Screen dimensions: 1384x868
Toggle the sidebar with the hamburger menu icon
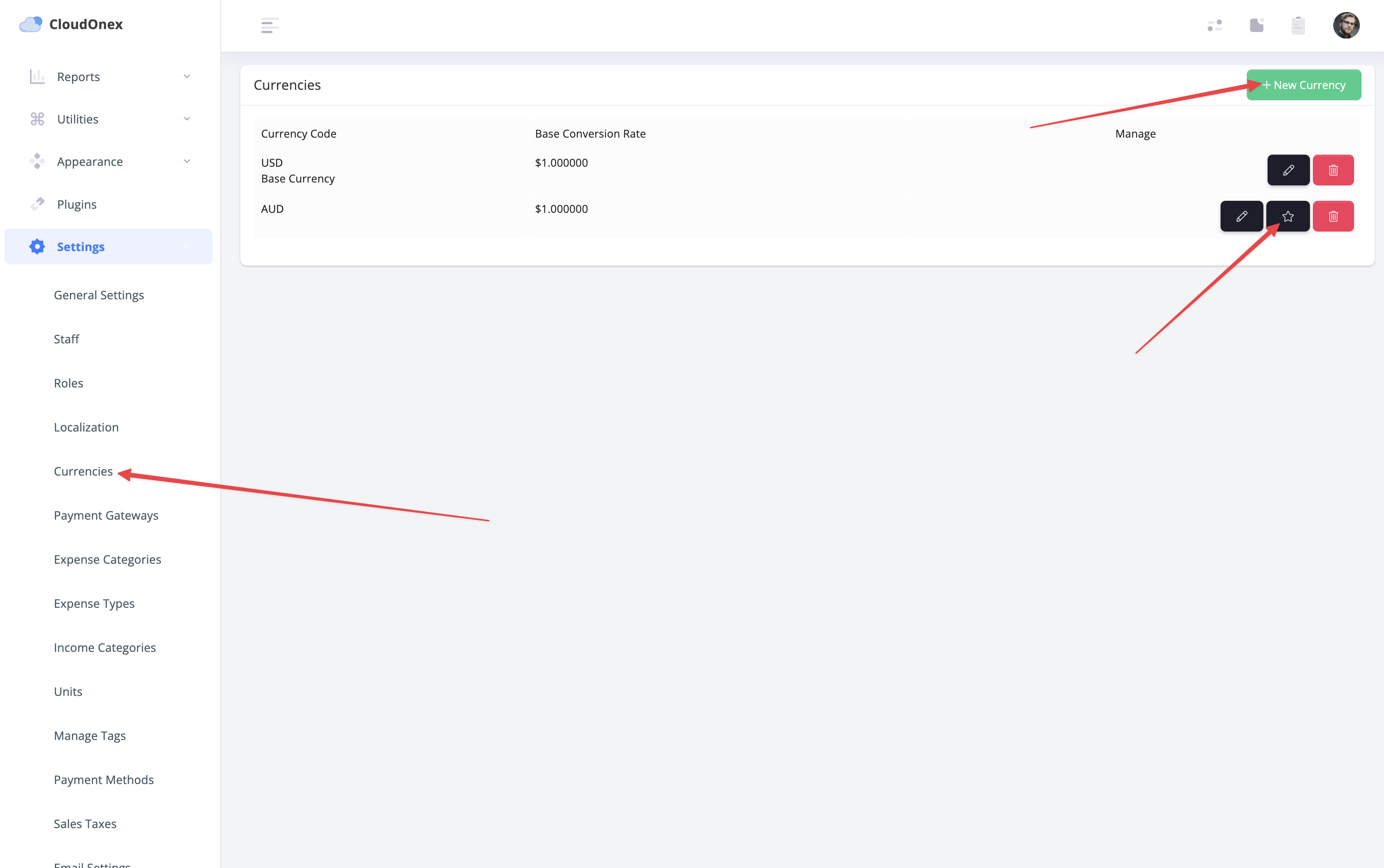coord(270,25)
